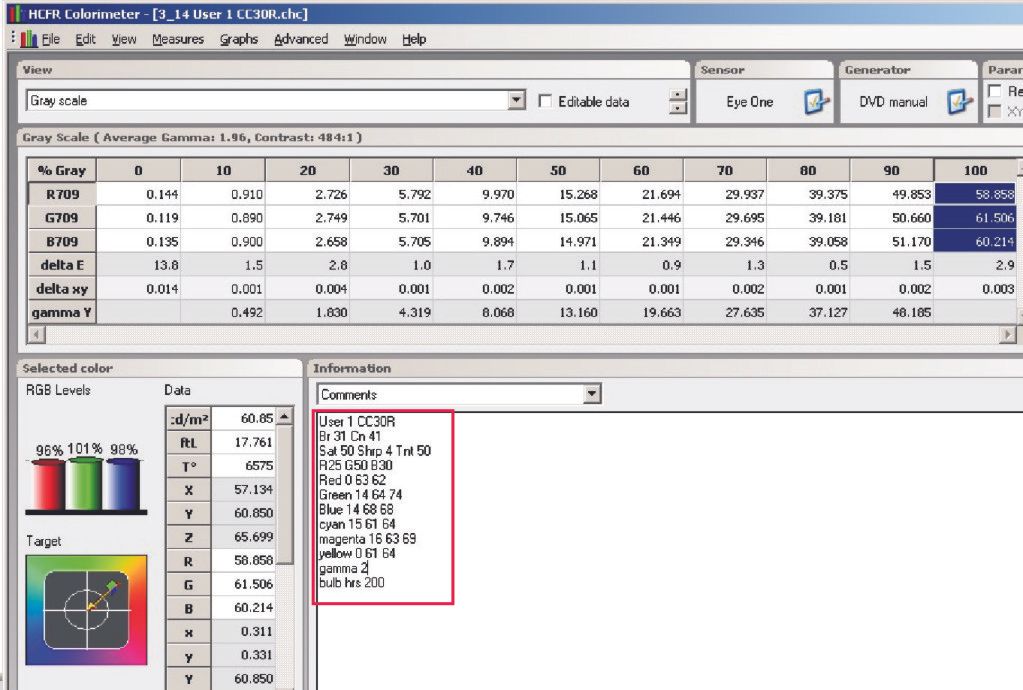Click the comment line 'bulb hrs 200'
Image resolution: width=1023 pixels, height=690 pixels.
[352, 582]
